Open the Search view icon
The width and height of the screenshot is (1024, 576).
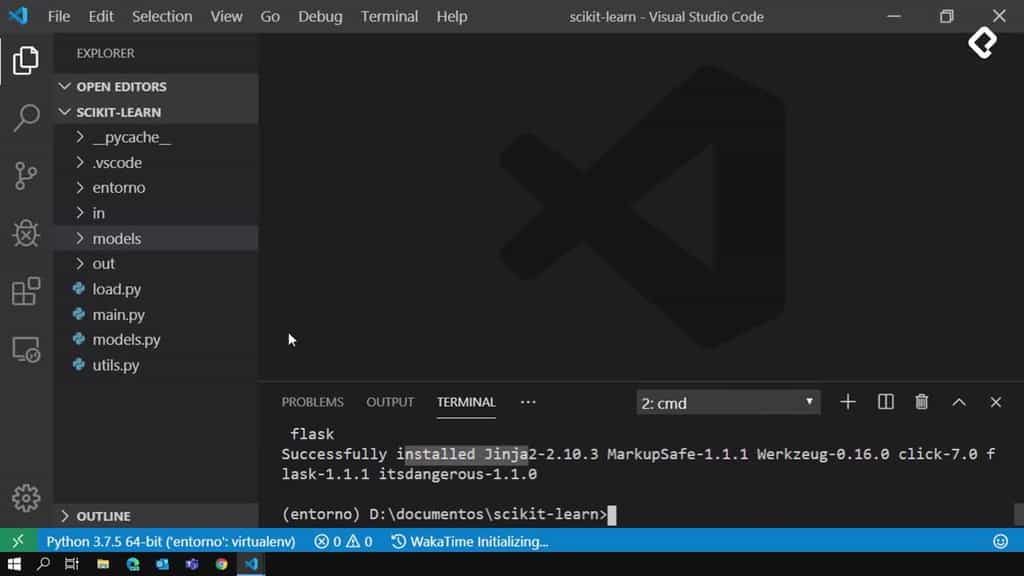tap(25, 117)
